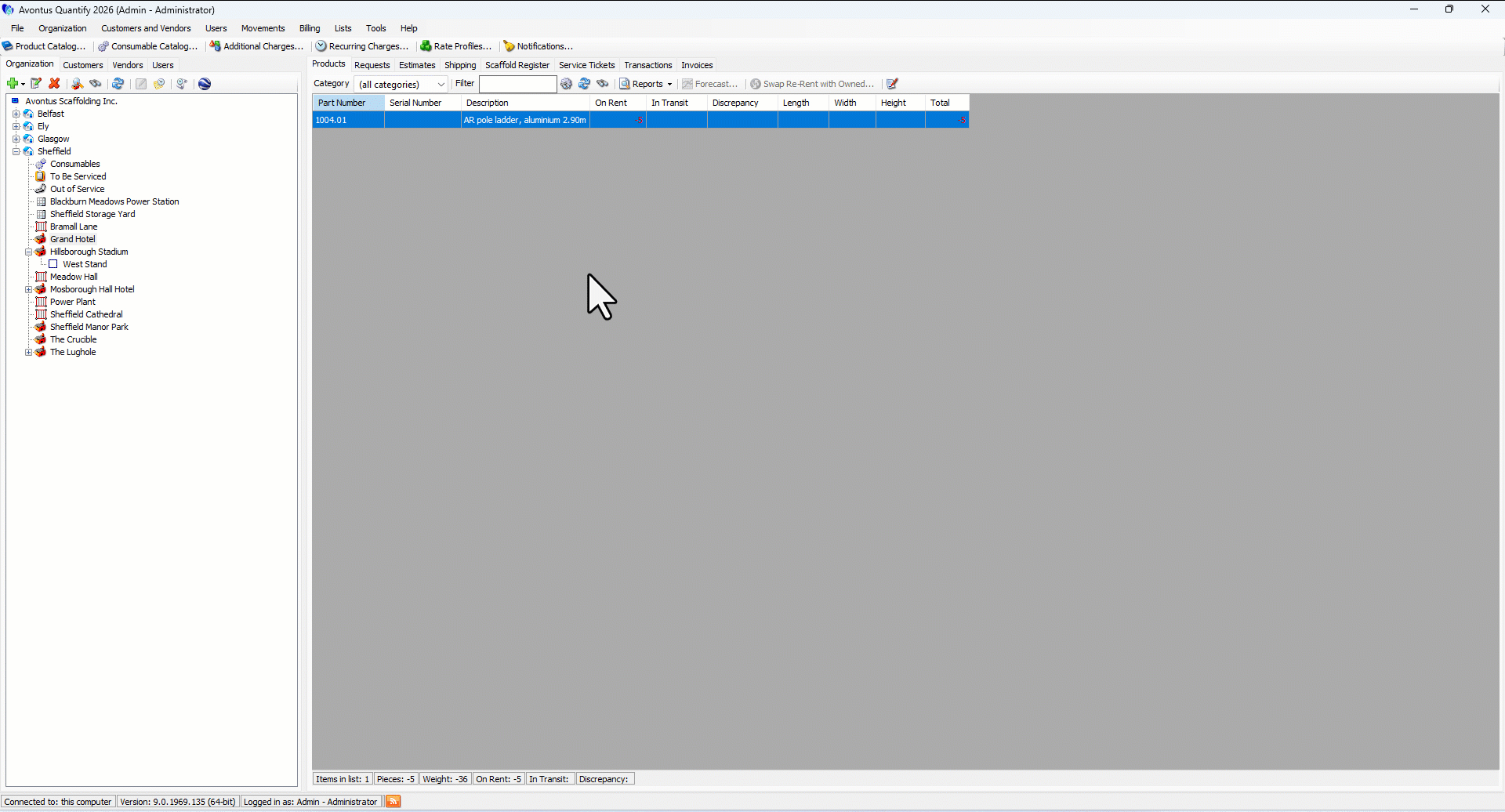Select Consumables under Sheffield

75,164
